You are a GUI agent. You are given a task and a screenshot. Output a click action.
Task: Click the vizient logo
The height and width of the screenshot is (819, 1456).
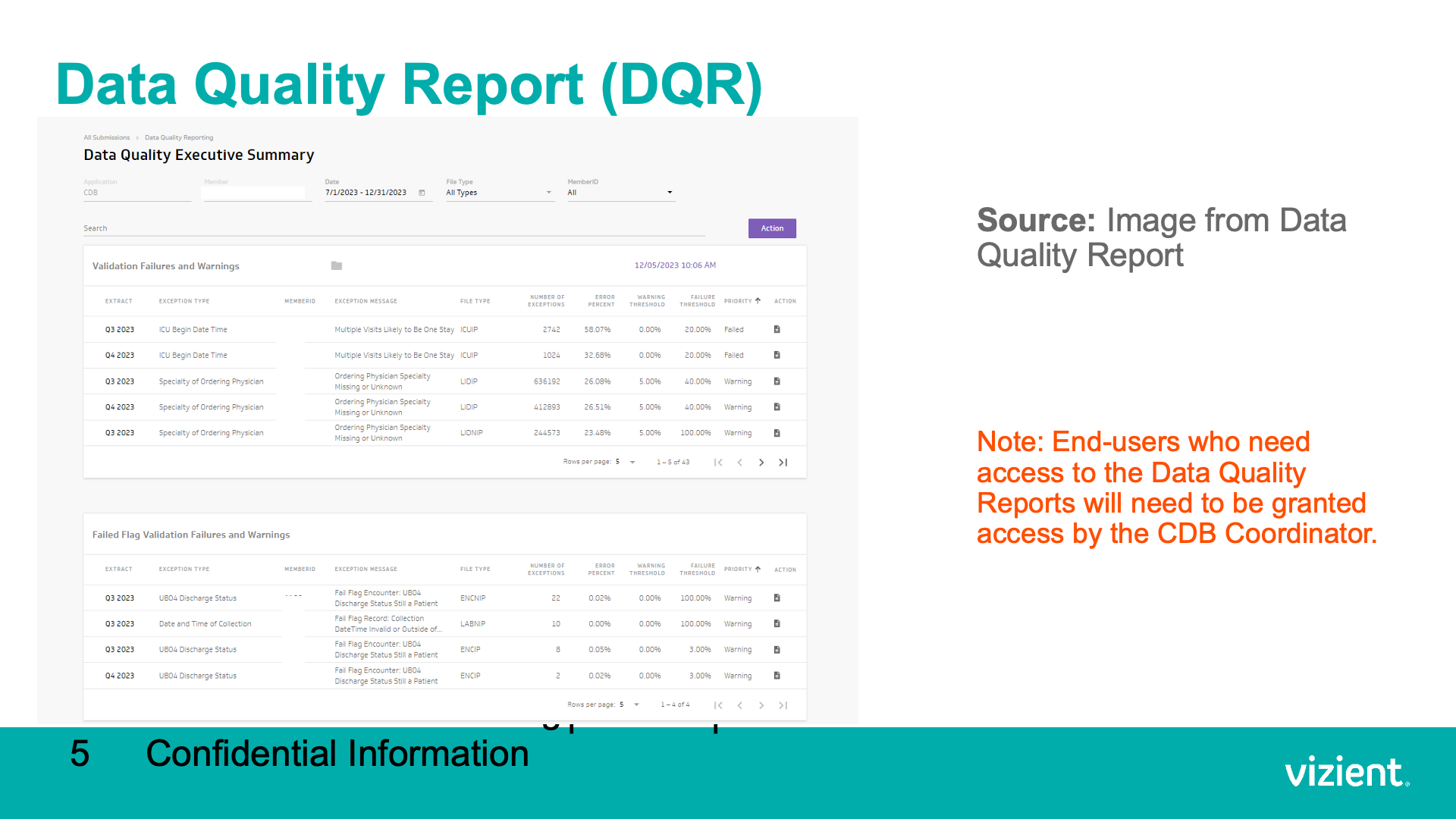1347,772
